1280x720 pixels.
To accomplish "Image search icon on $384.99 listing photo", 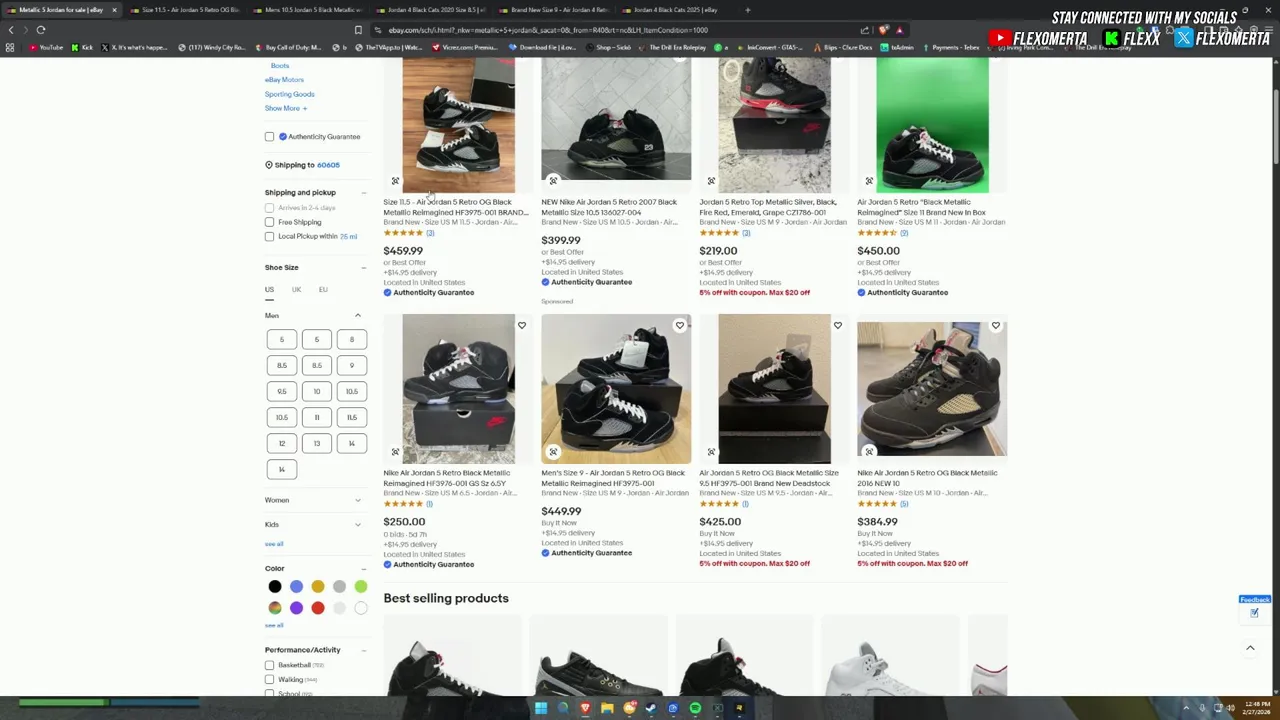I will pyautogui.click(x=869, y=452).
